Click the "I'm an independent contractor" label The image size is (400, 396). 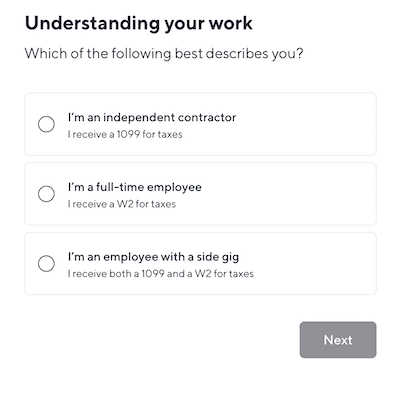click(152, 117)
